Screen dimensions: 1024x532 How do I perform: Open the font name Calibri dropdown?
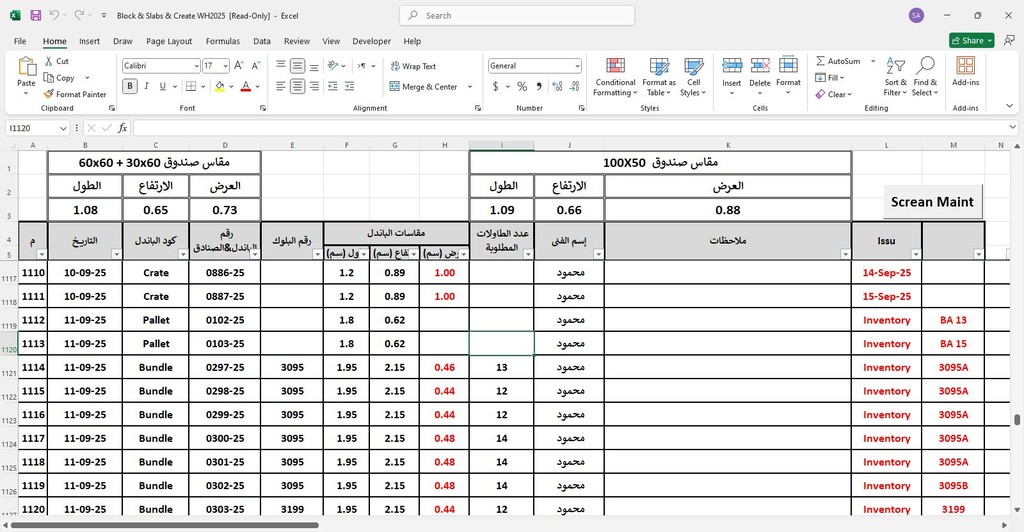(x=196, y=66)
